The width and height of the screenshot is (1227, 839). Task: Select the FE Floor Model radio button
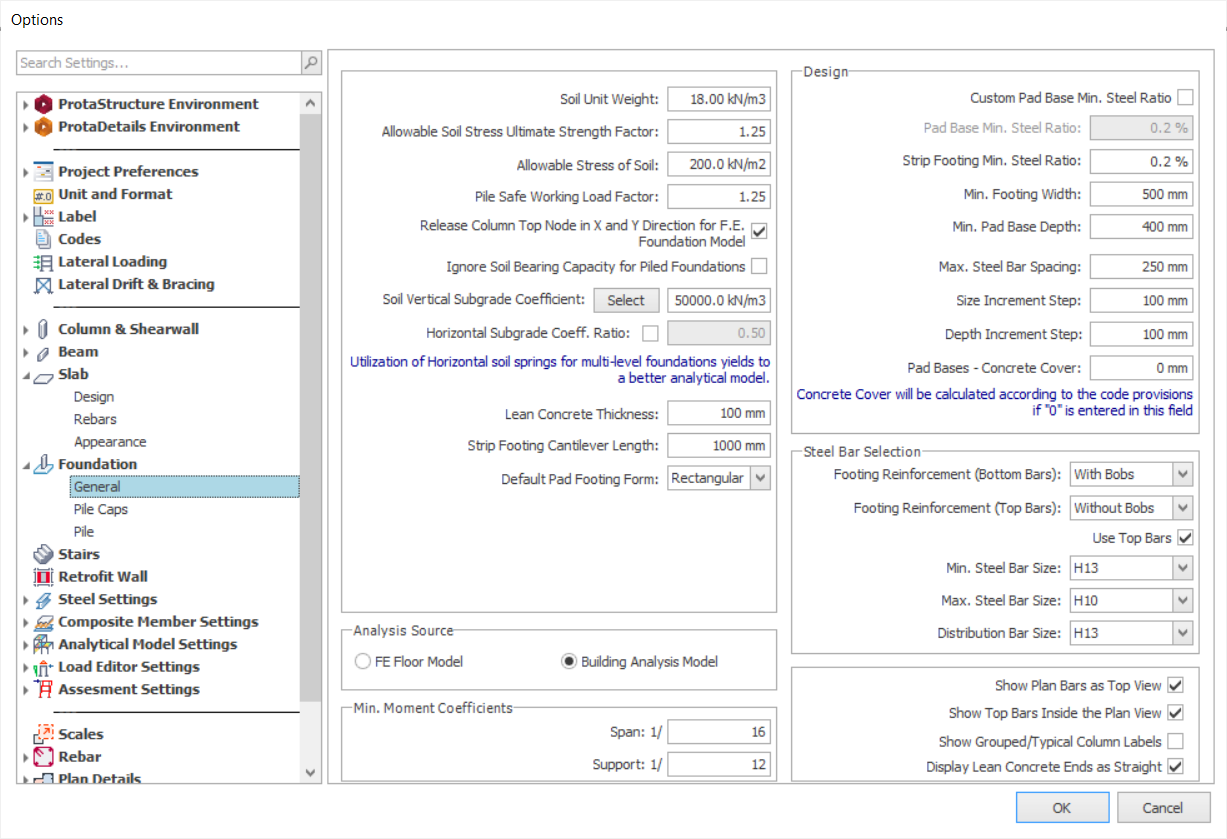[361, 661]
